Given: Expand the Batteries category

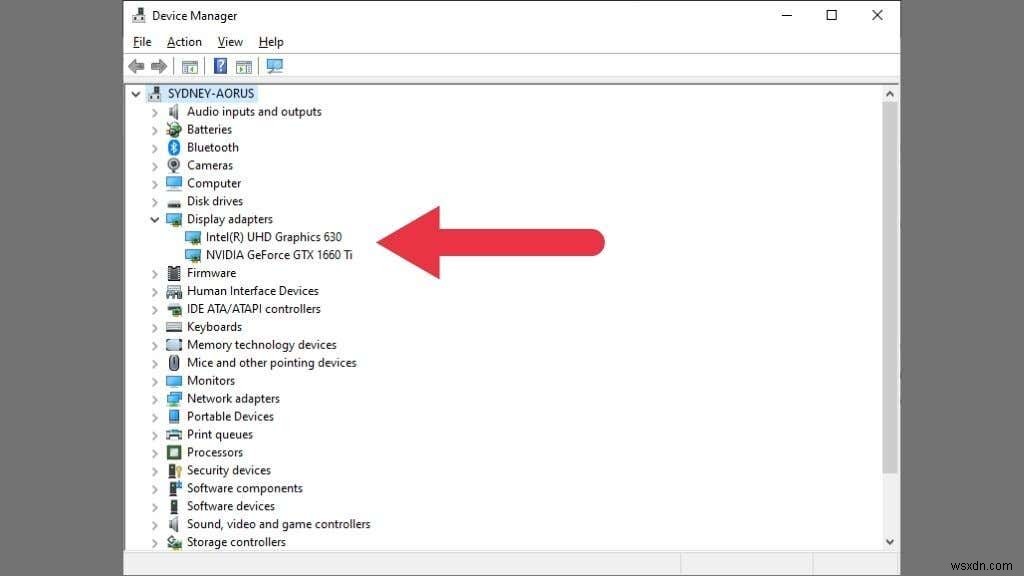Looking at the screenshot, I should tap(155, 130).
